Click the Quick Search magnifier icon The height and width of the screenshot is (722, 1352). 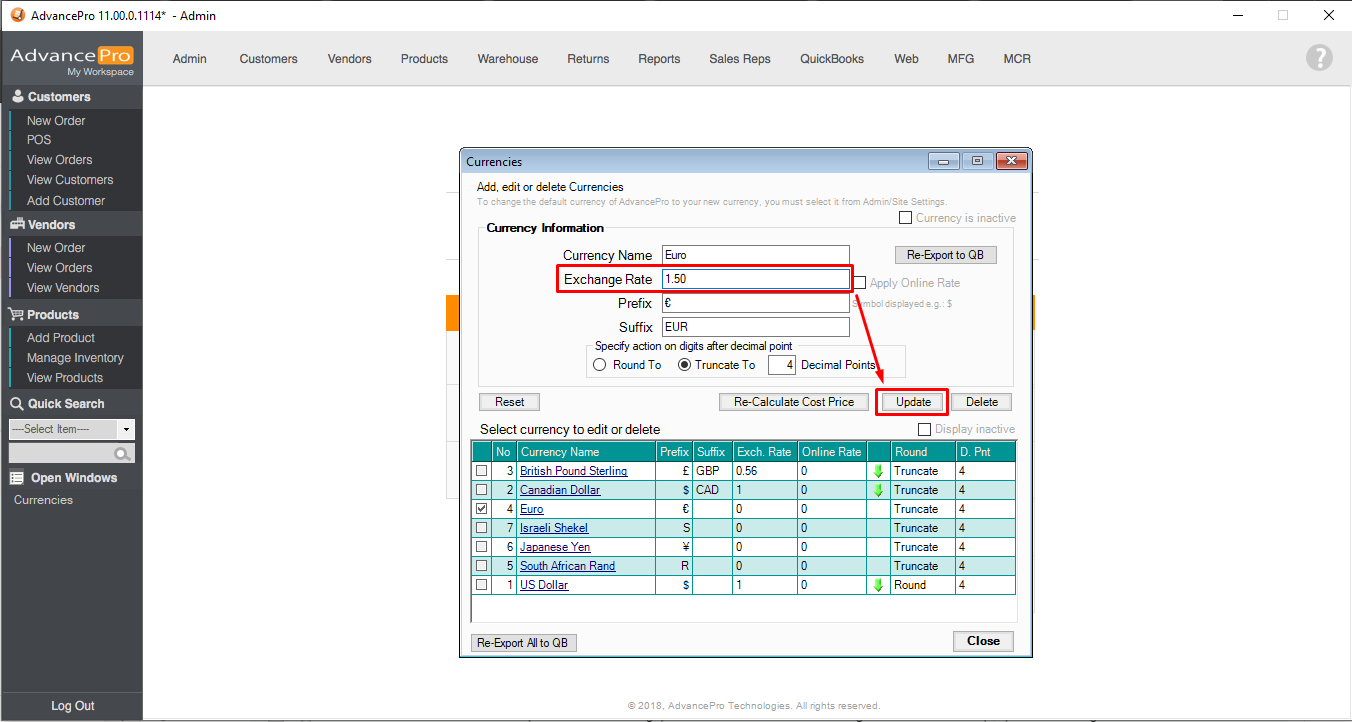pyautogui.click(x=122, y=454)
